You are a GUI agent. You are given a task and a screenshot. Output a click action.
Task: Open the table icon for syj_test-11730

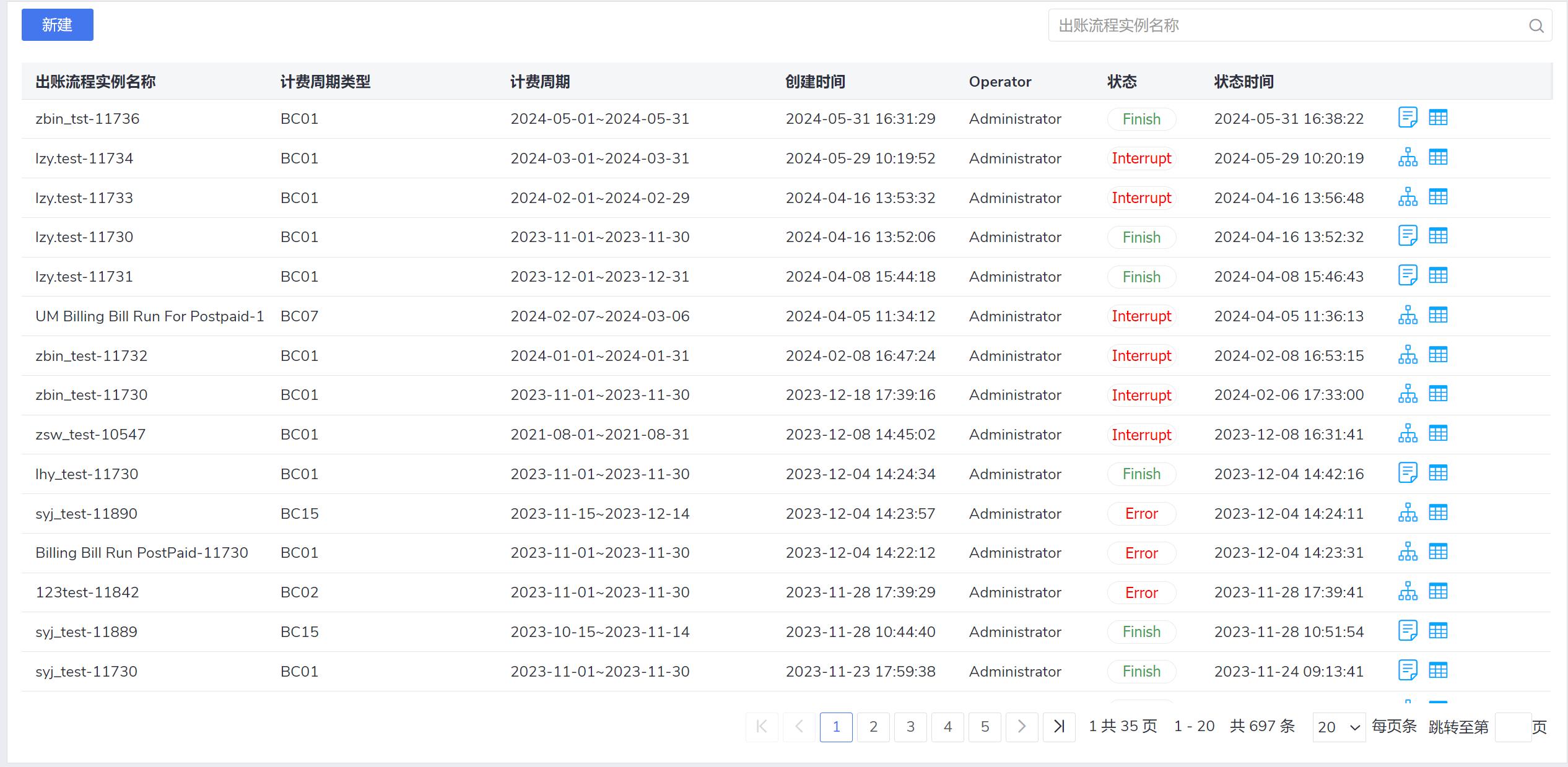1438,670
